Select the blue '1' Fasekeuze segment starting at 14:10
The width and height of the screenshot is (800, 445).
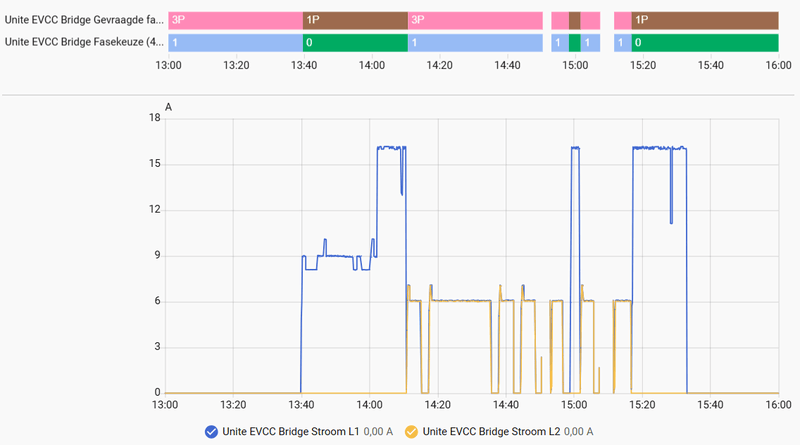pyautogui.click(x=475, y=42)
